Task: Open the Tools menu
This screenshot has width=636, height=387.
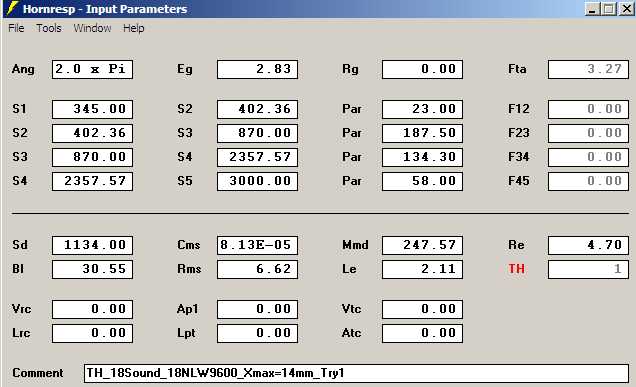Action: pyautogui.click(x=49, y=28)
